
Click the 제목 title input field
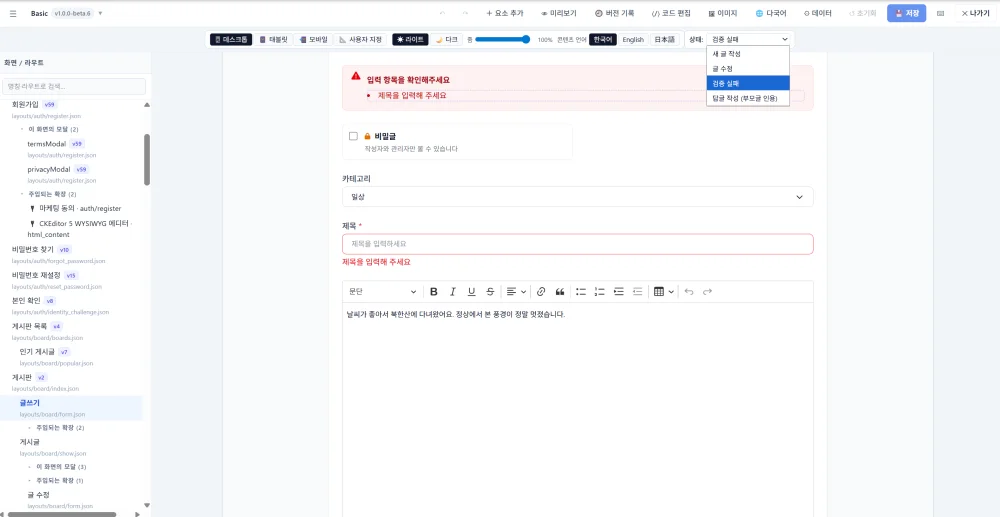click(577, 244)
